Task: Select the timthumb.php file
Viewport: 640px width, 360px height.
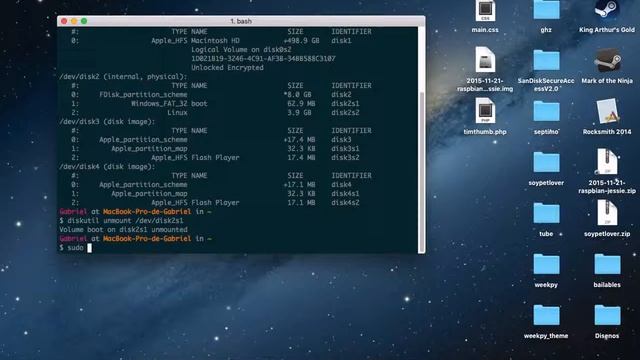Action: click(x=485, y=111)
